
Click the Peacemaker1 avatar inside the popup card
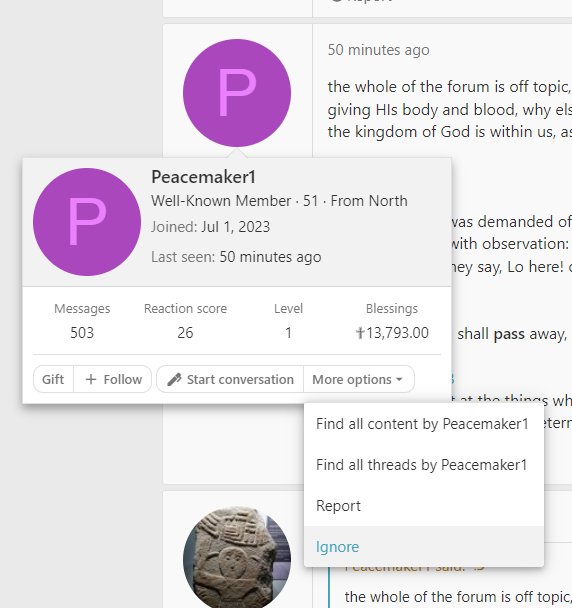click(x=87, y=222)
